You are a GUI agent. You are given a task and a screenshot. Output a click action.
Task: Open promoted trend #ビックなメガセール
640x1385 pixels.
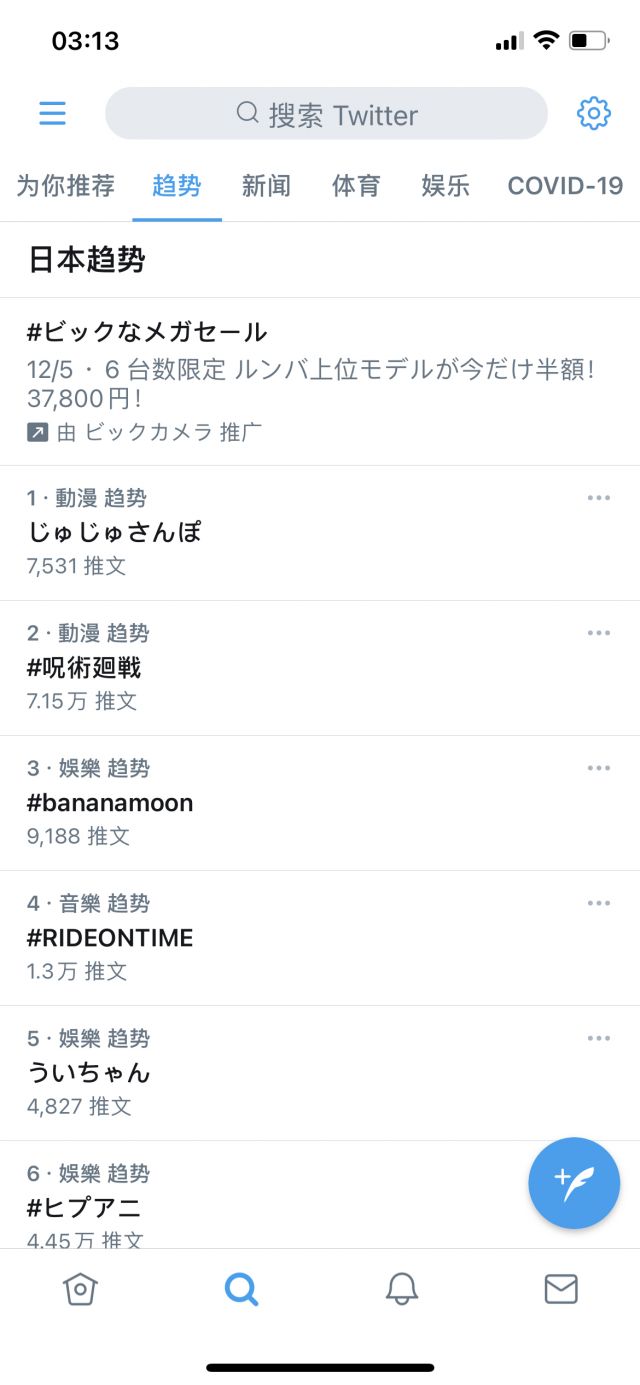[x=148, y=332]
